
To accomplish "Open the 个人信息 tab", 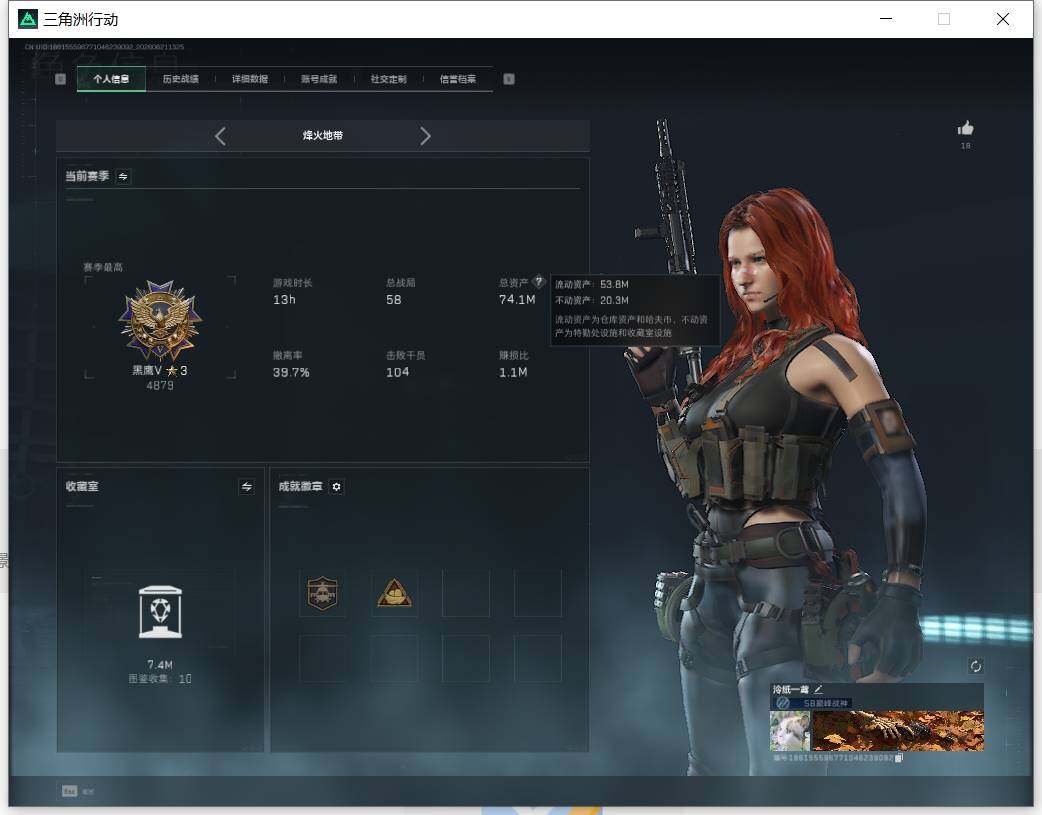I will point(111,79).
